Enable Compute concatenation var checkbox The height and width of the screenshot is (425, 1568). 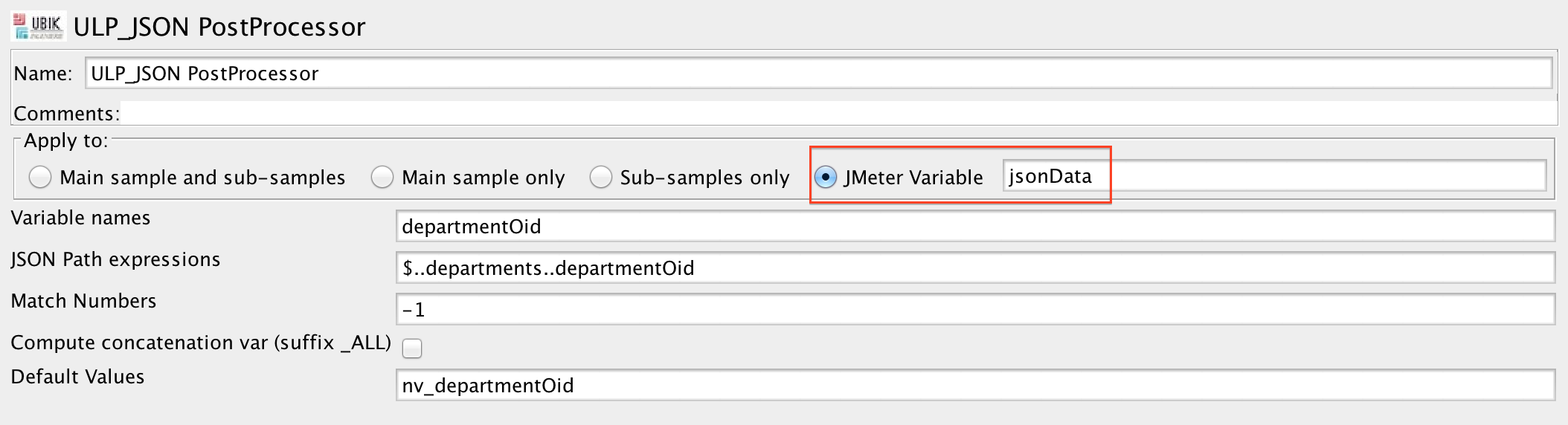[412, 348]
